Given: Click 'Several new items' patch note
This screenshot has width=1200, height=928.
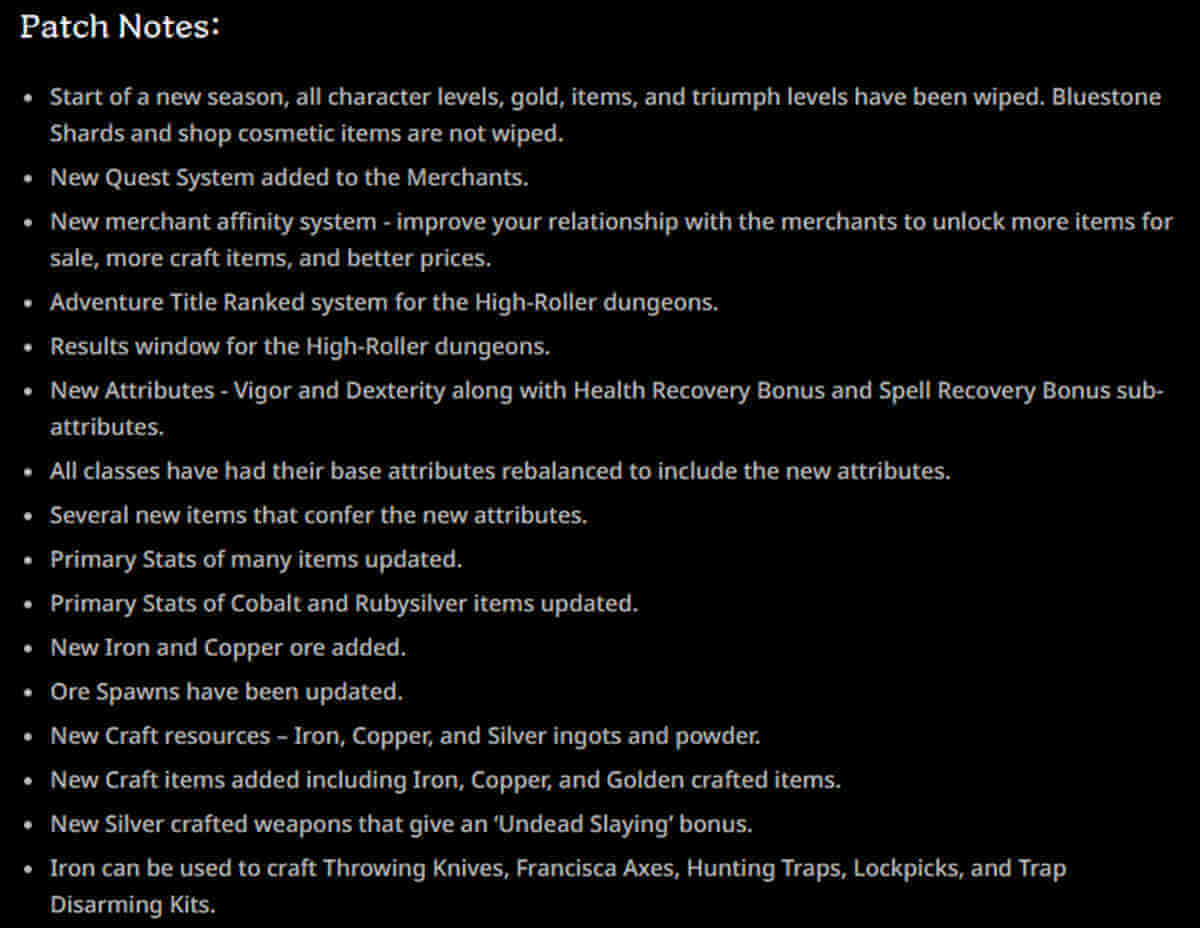Looking at the screenshot, I should (318, 515).
